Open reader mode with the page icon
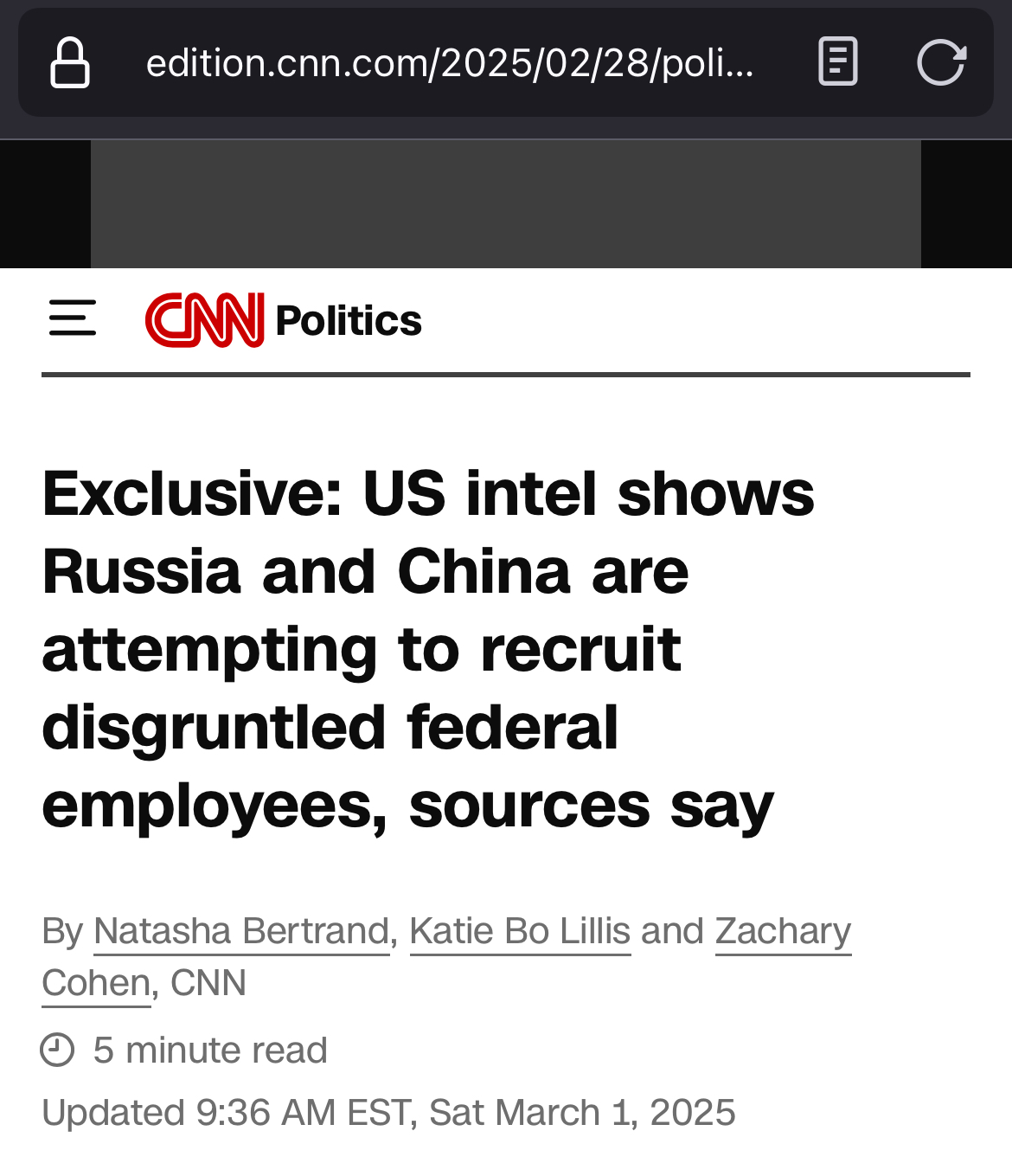This screenshot has height=1176, width=1012. tap(837, 62)
